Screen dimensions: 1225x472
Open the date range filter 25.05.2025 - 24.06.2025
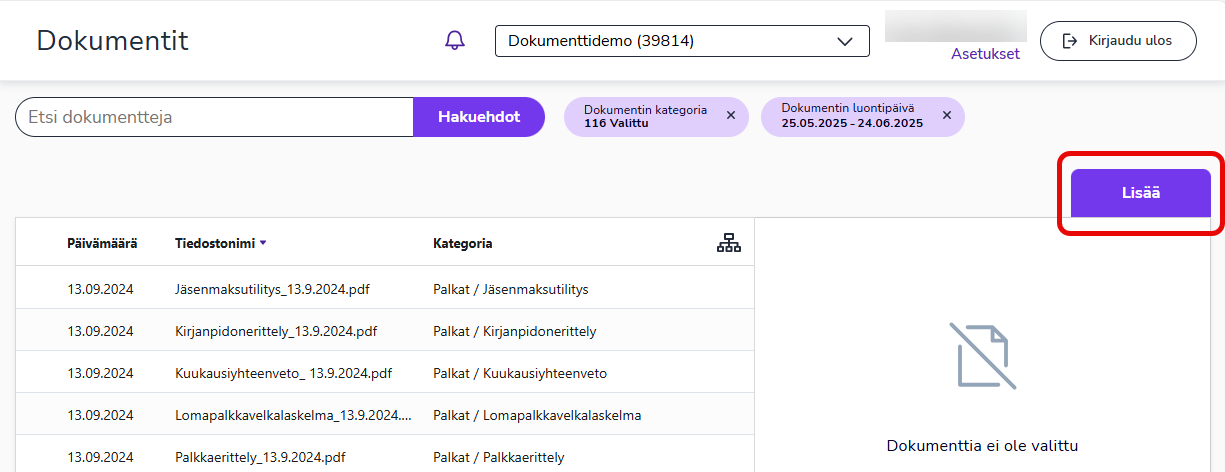[852, 116]
